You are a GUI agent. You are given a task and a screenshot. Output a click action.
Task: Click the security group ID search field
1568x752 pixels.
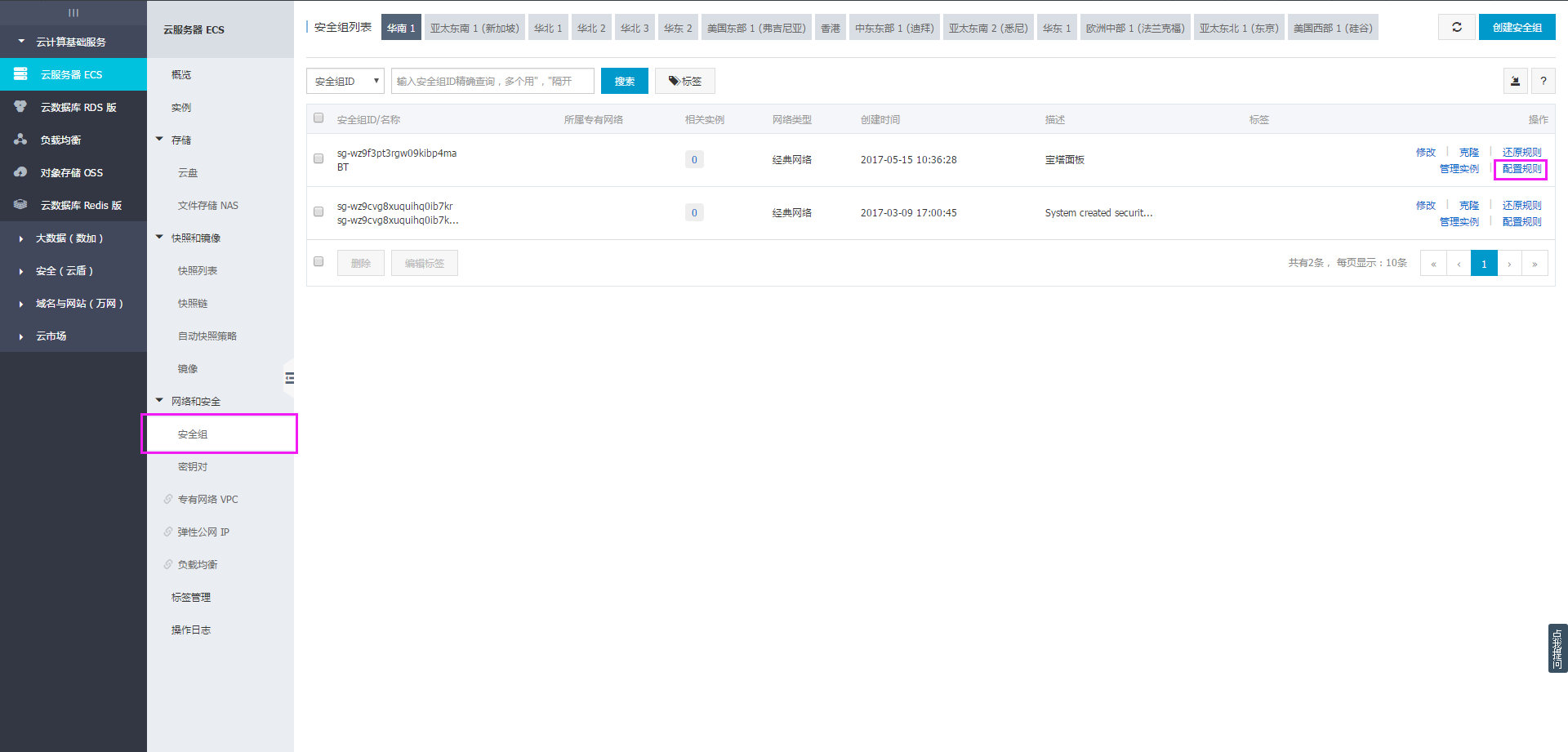coord(492,81)
